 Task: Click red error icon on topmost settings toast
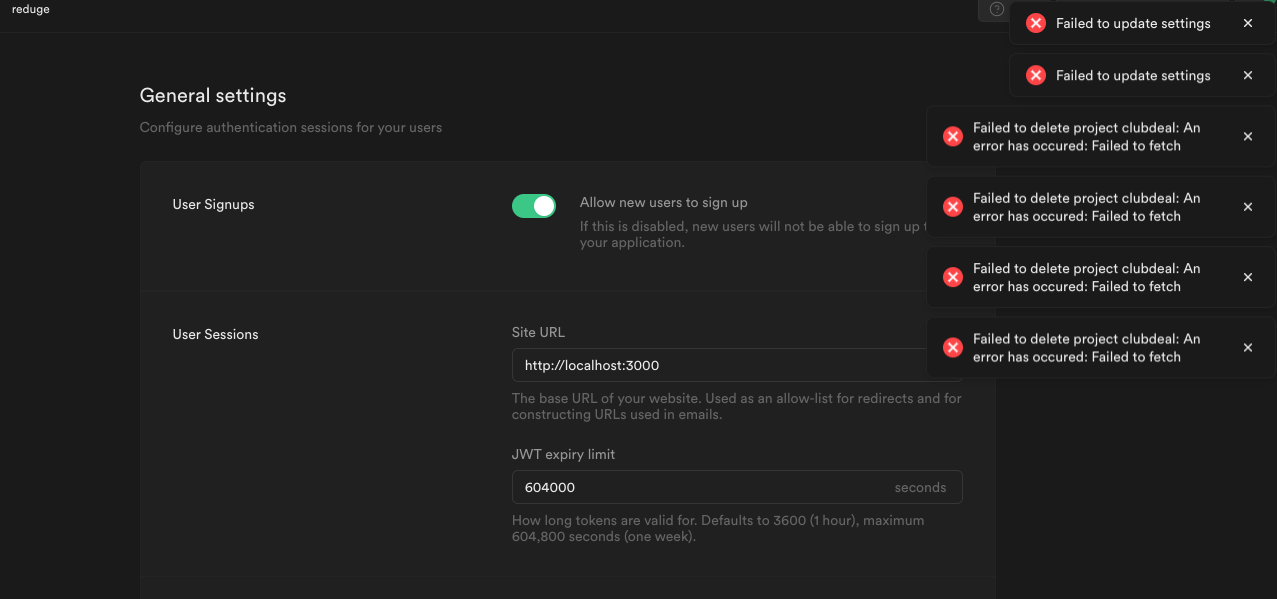point(1036,23)
